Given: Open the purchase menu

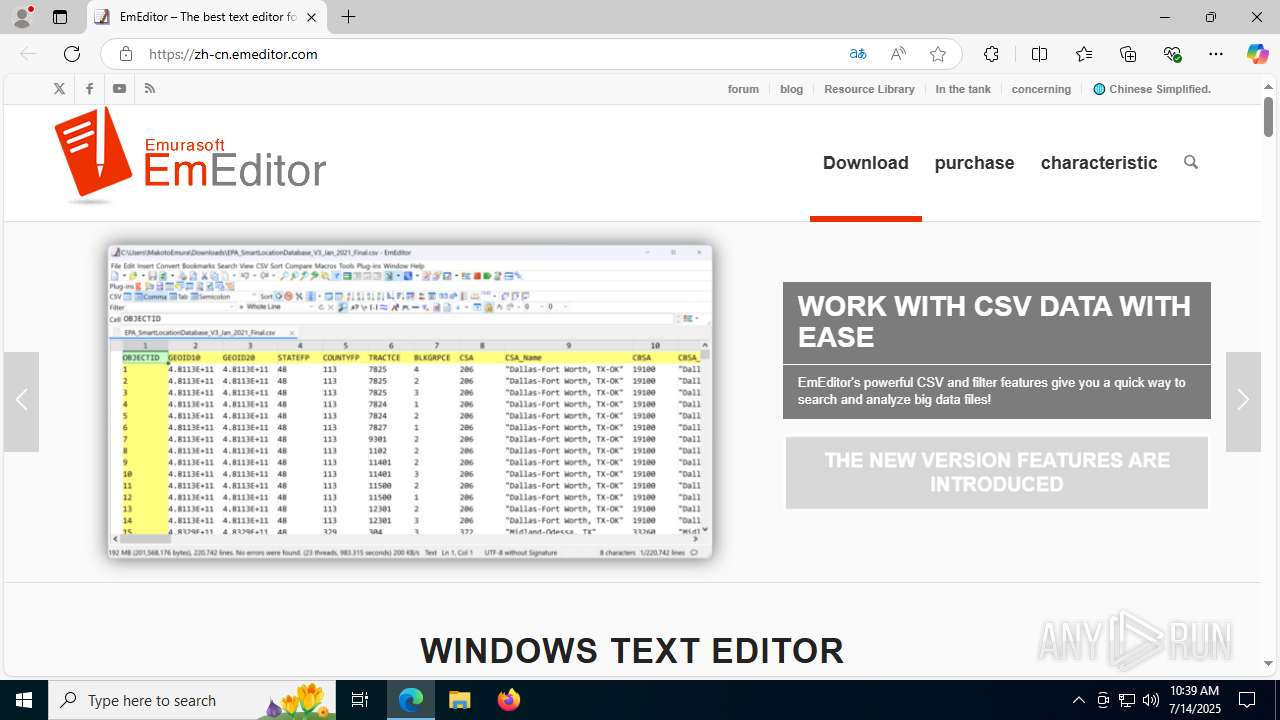Looking at the screenshot, I should pos(974,162).
